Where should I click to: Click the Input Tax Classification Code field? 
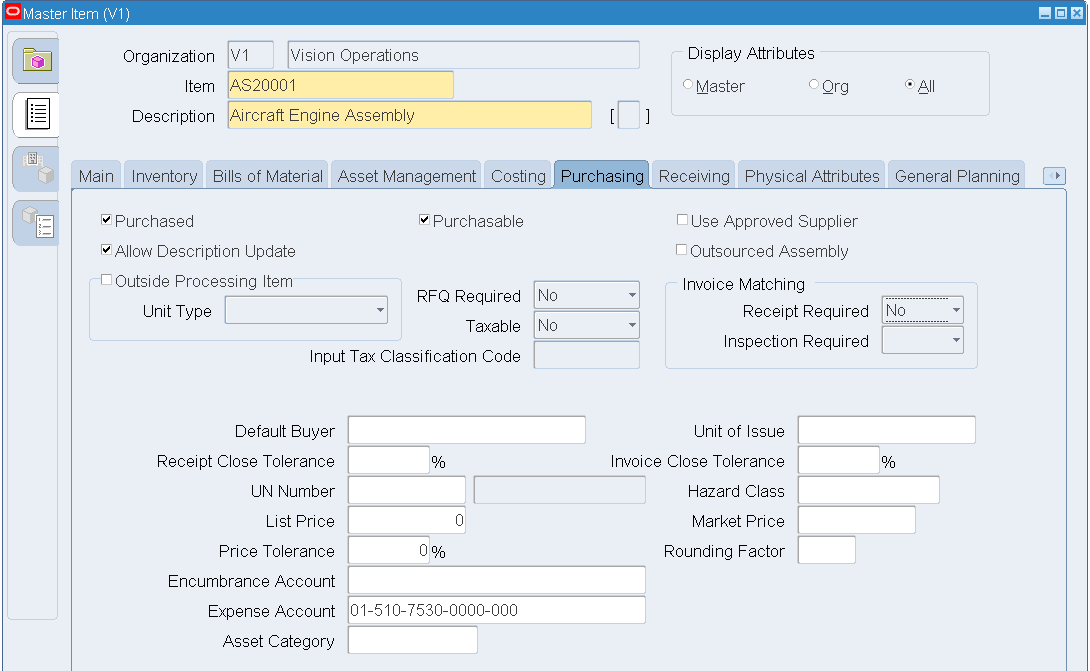coord(587,355)
